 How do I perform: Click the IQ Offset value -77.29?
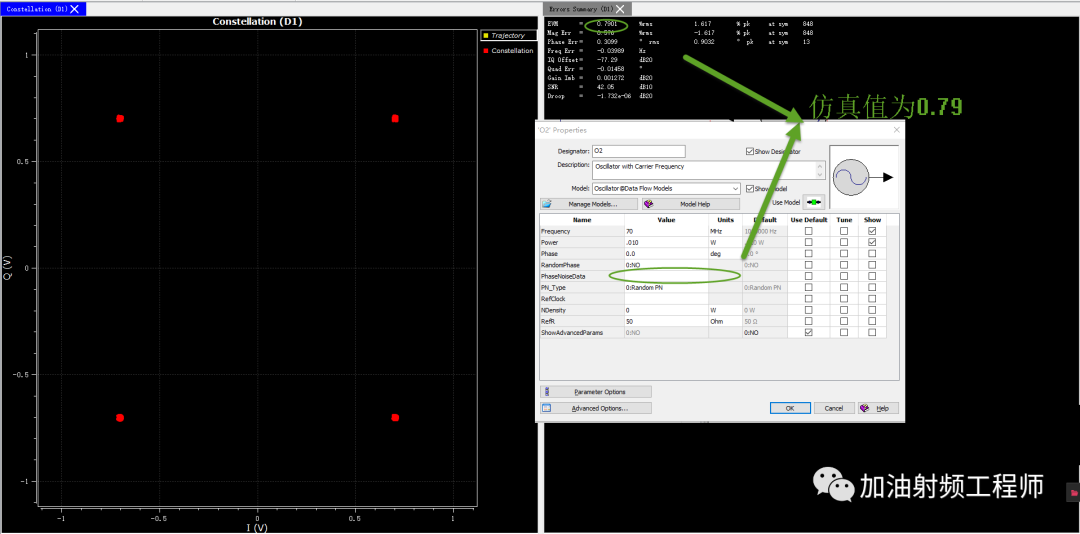[605, 60]
